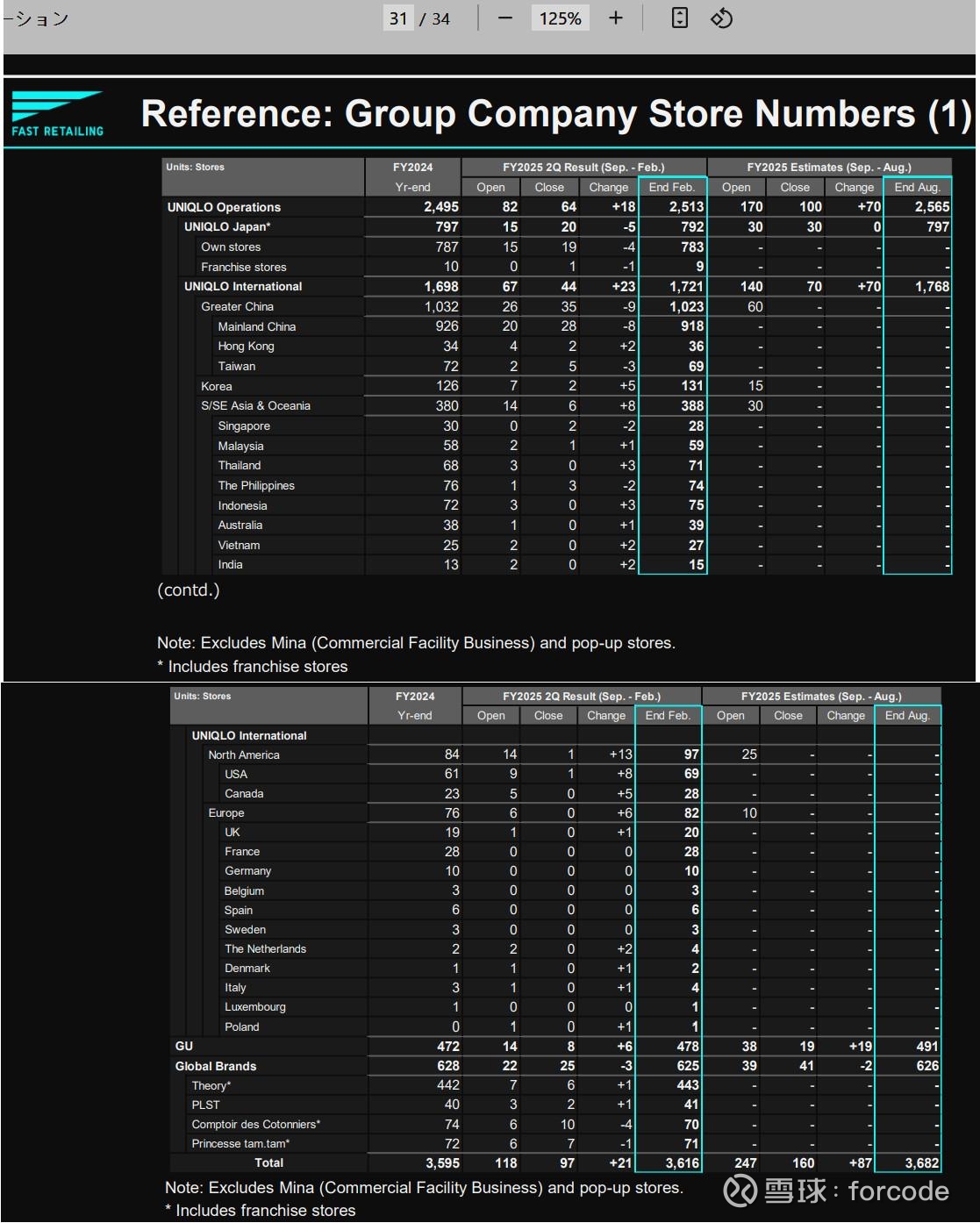980x1223 pixels.
Task: Click the fit to page icon
Action: (680, 18)
